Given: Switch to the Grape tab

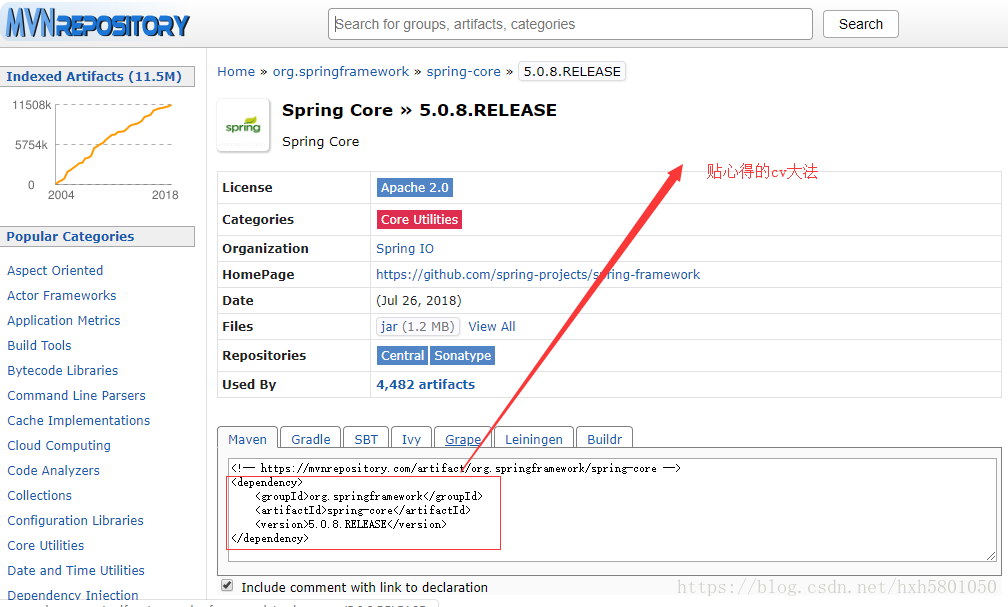Looking at the screenshot, I should coord(463,438).
